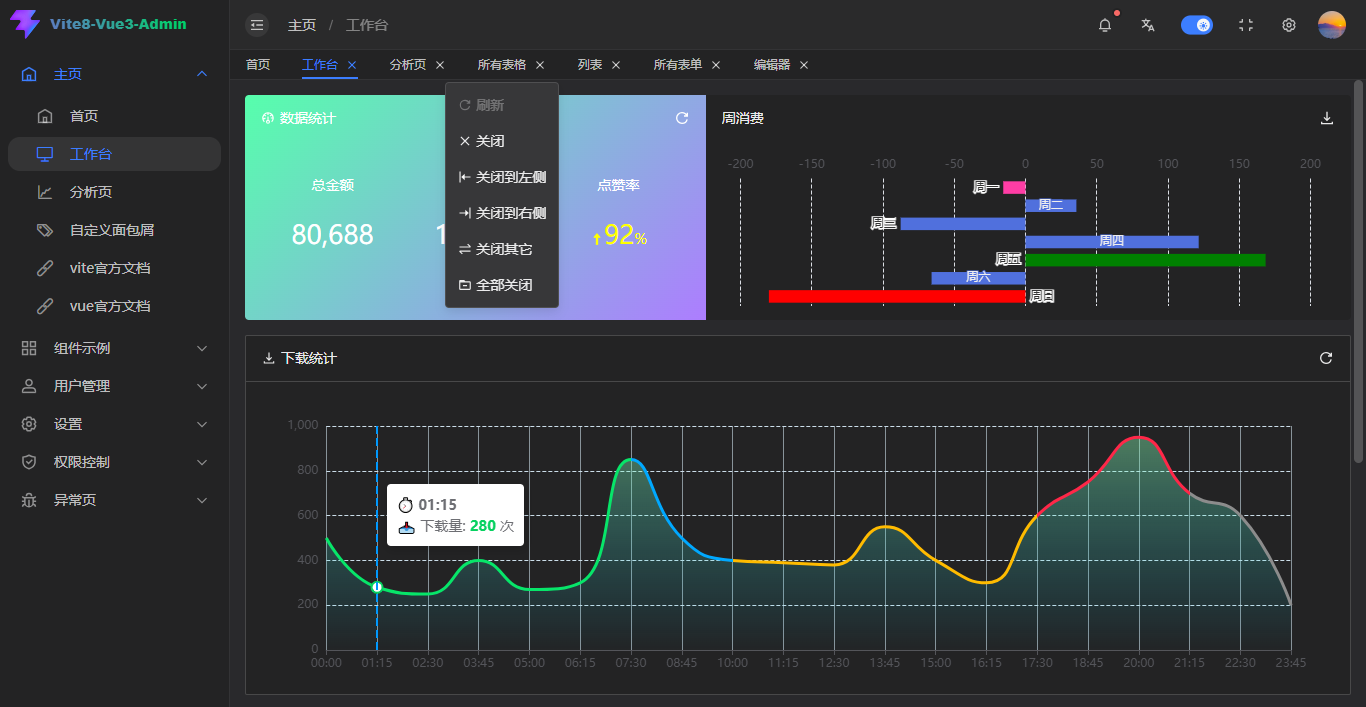Screen dimensions: 1366x707
Task: Choose 关闭其它 in the context menu
Action: click(502, 249)
